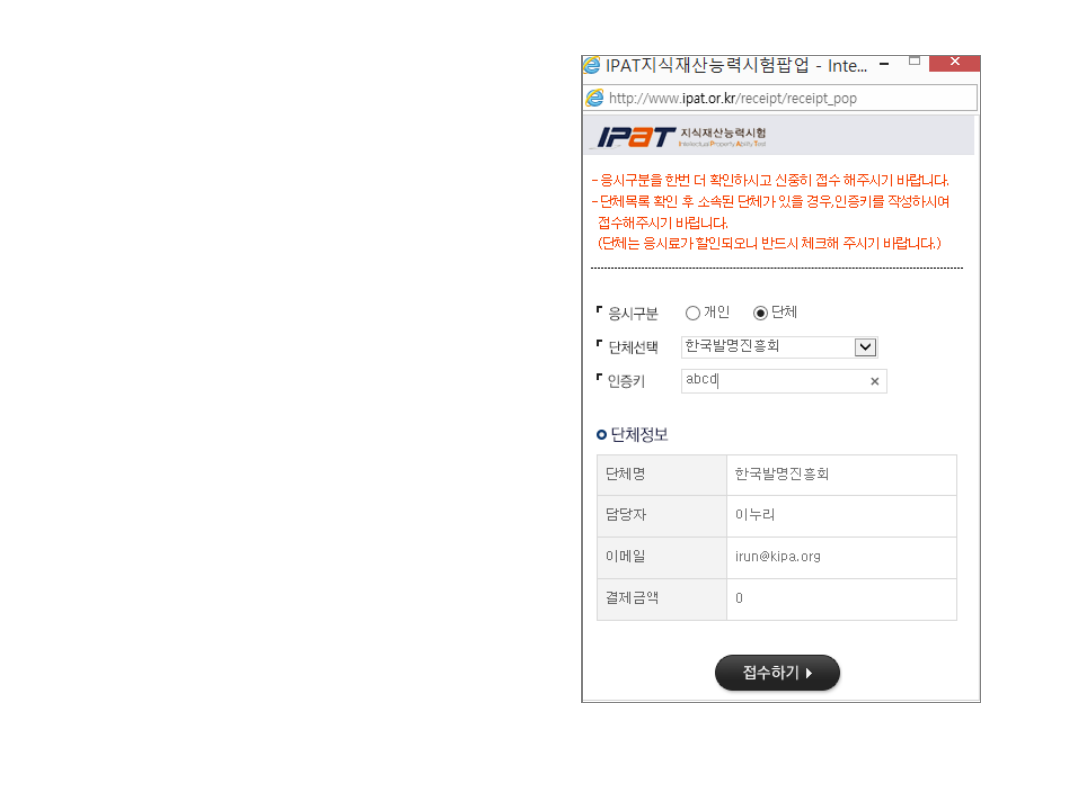The width and height of the screenshot is (1080, 810).
Task: Click the 담당자 value 이누리
Action: [x=755, y=515]
